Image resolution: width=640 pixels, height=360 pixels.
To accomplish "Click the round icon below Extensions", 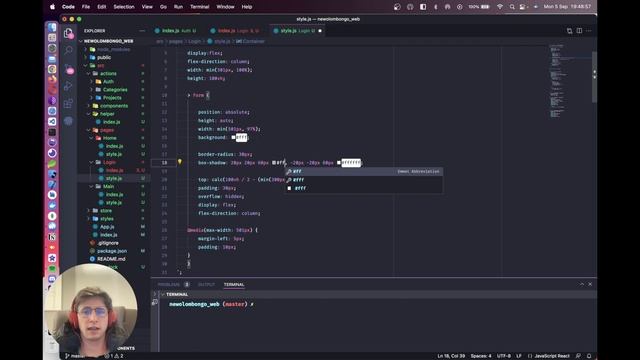I will point(68,121).
